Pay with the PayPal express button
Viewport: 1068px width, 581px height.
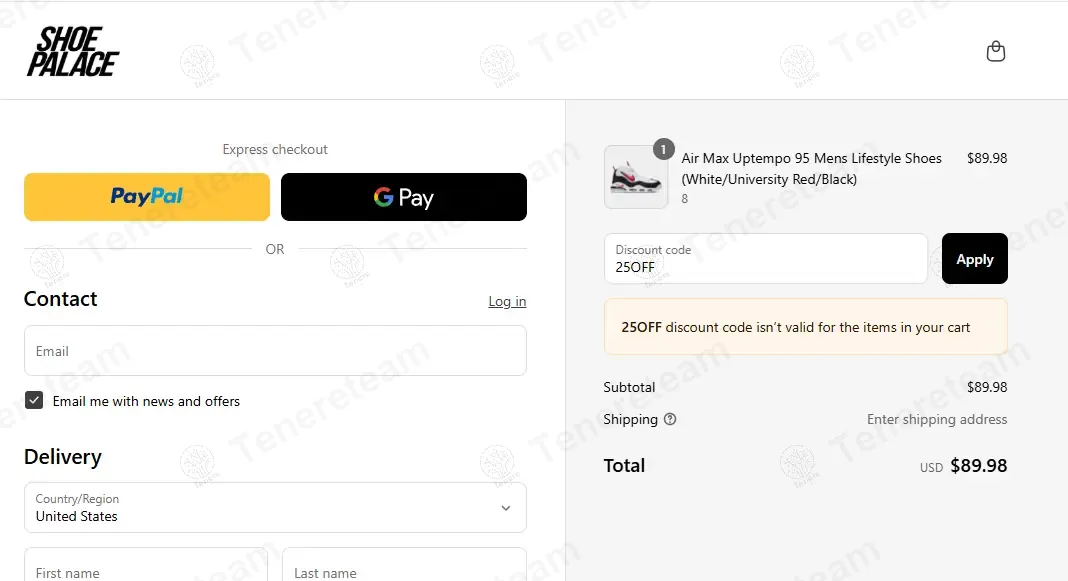147,196
